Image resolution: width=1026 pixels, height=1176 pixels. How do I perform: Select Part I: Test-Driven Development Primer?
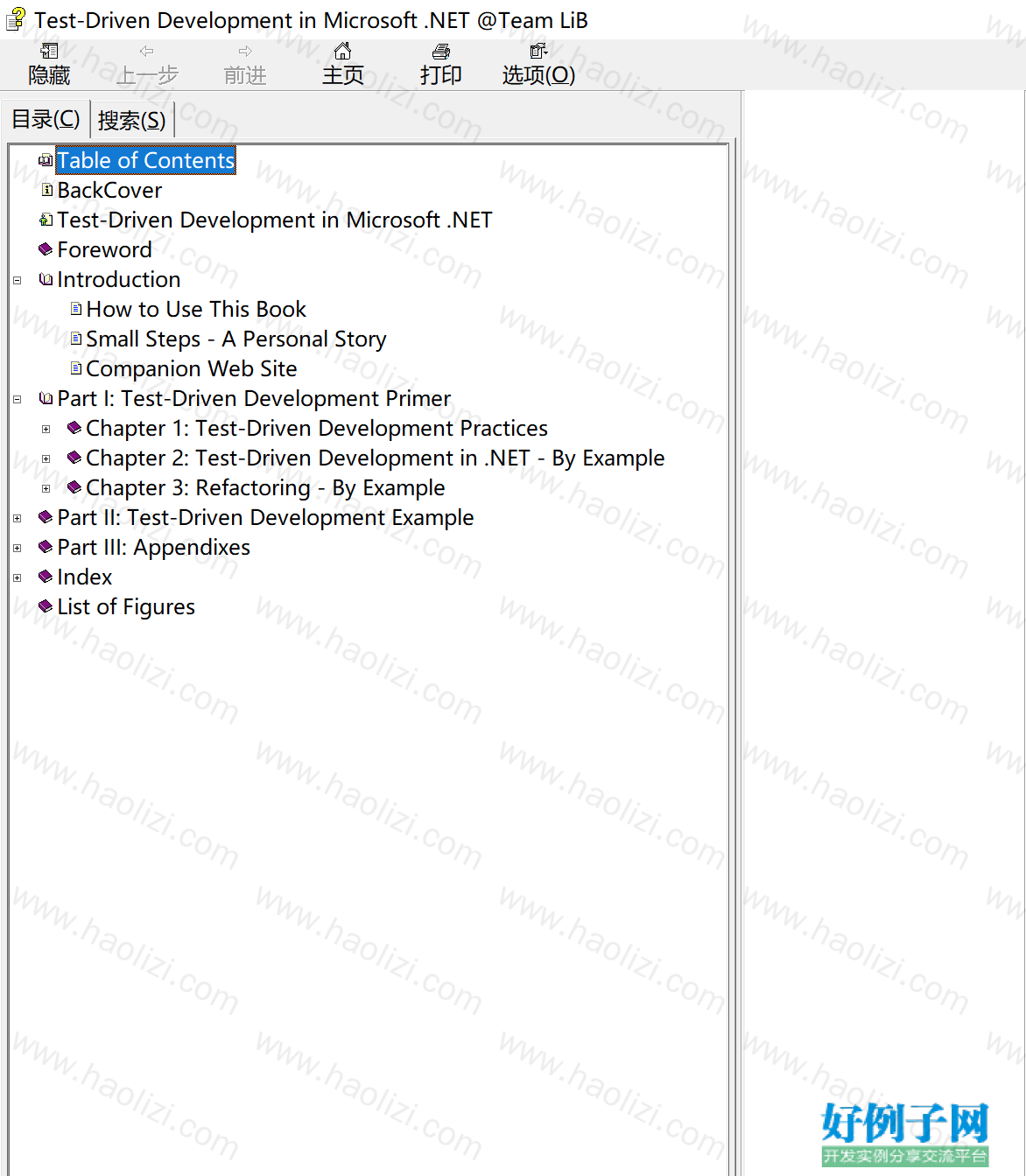[254, 398]
